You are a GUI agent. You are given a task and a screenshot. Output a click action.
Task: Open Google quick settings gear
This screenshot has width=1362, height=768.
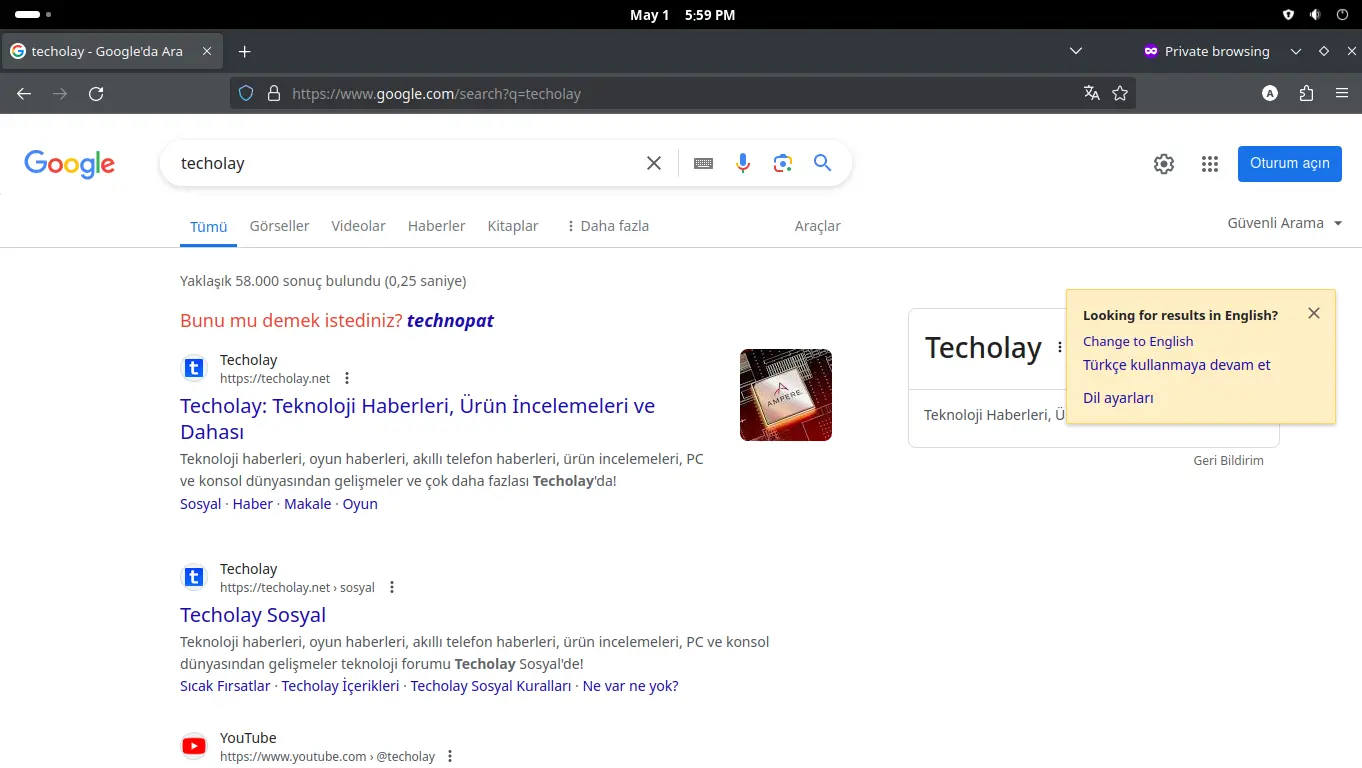pyautogui.click(x=1164, y=164)
